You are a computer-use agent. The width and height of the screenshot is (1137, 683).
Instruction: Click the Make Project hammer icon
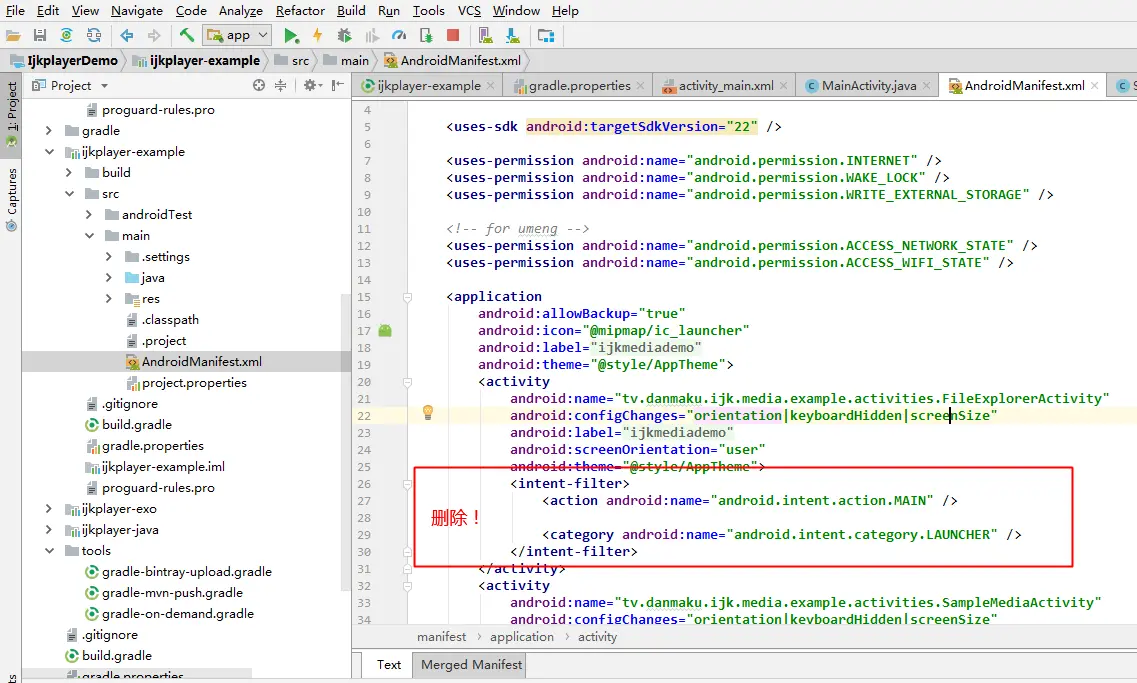pos(187,35)
